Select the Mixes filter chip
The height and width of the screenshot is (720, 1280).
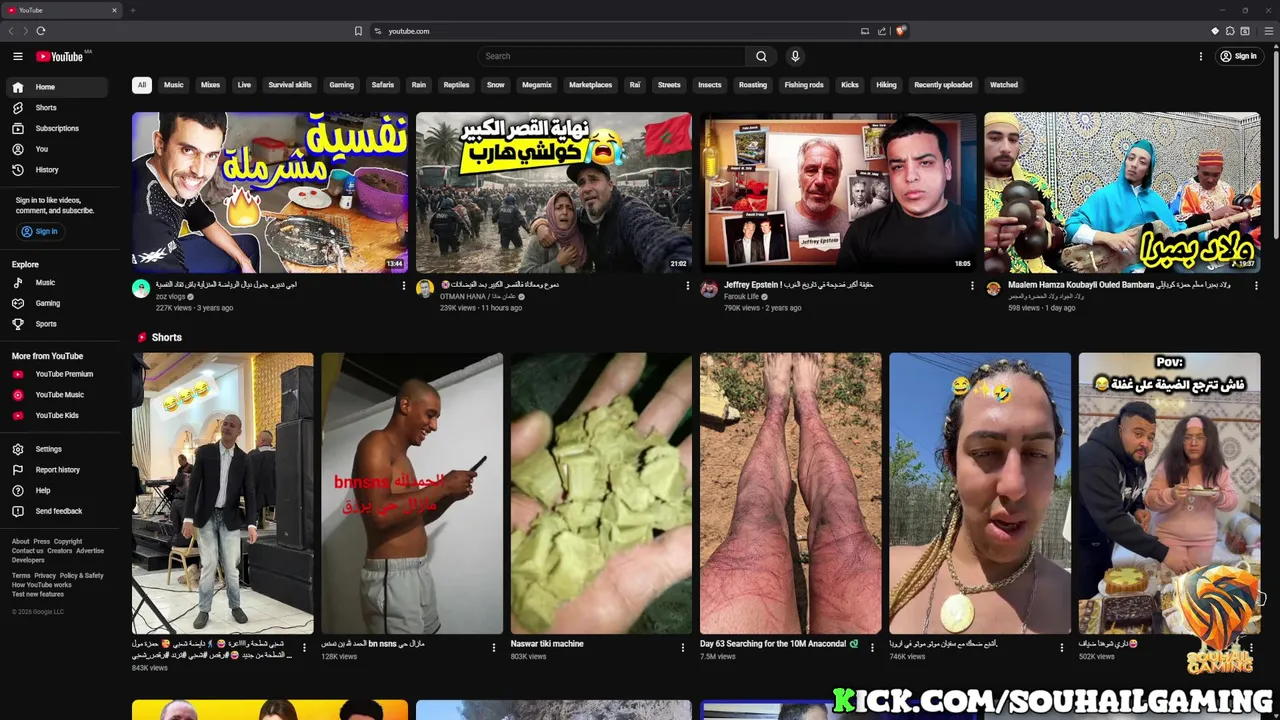pyautogui.click(x=210, y=85)
